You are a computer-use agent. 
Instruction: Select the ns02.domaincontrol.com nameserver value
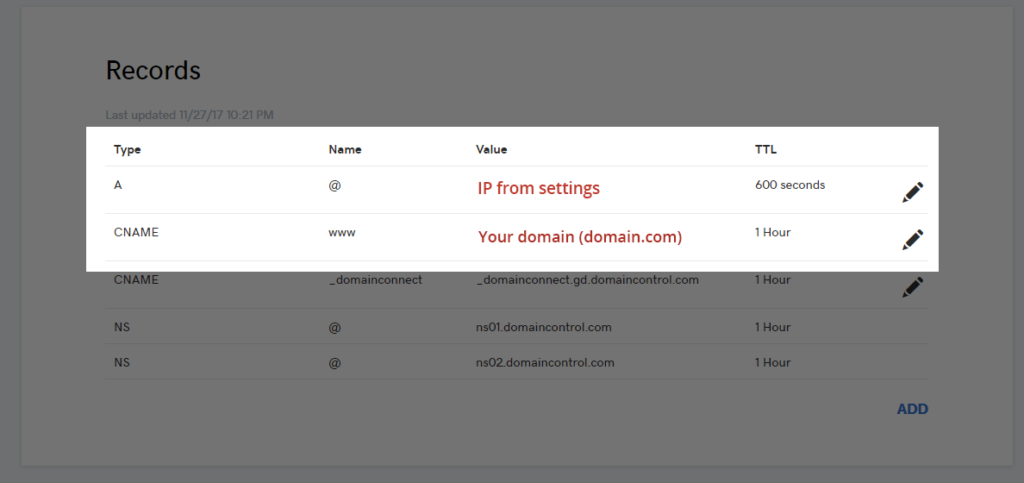coord(545,362)
